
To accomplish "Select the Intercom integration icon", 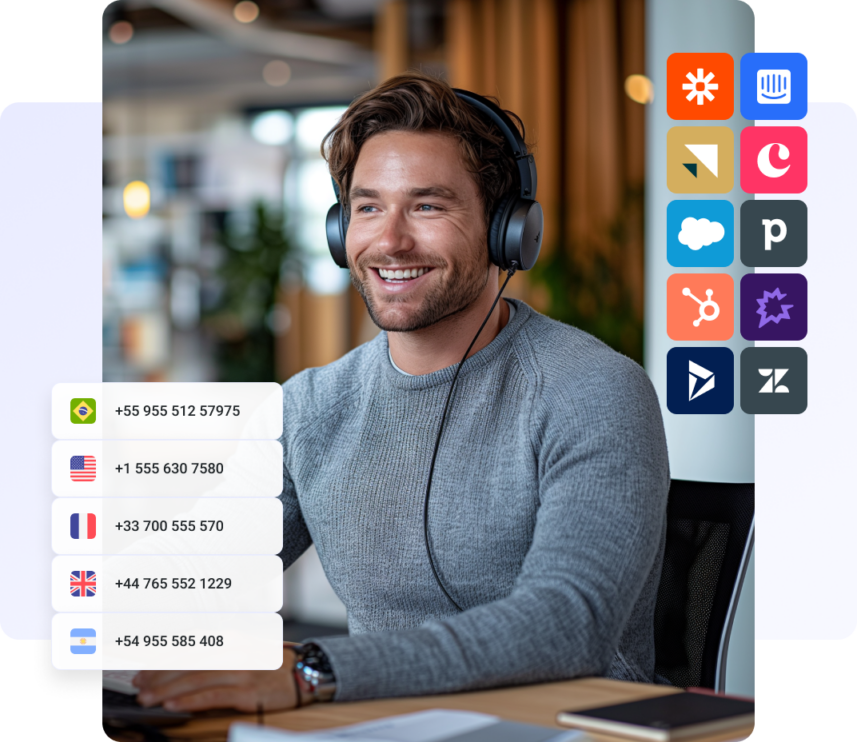I will 773,87.
